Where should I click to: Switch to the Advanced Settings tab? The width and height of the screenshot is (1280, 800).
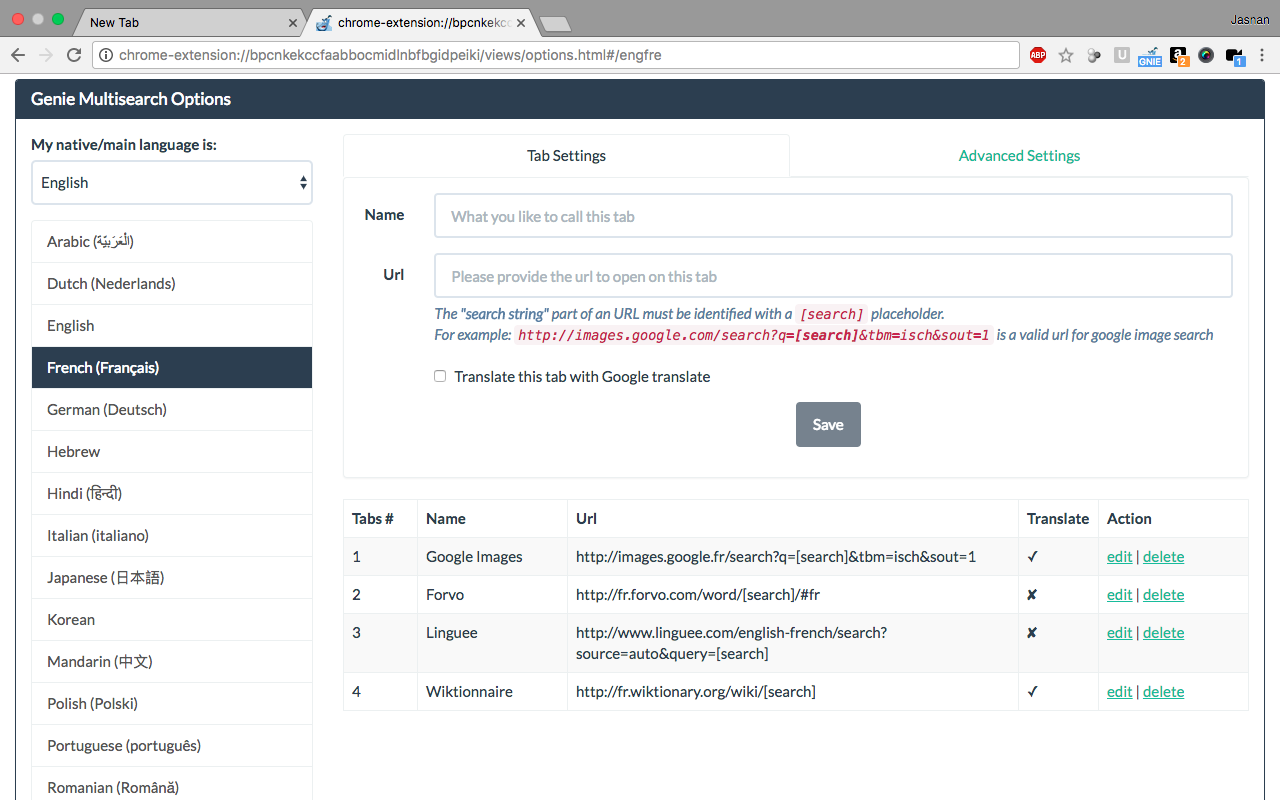[x=1019, y=155]
